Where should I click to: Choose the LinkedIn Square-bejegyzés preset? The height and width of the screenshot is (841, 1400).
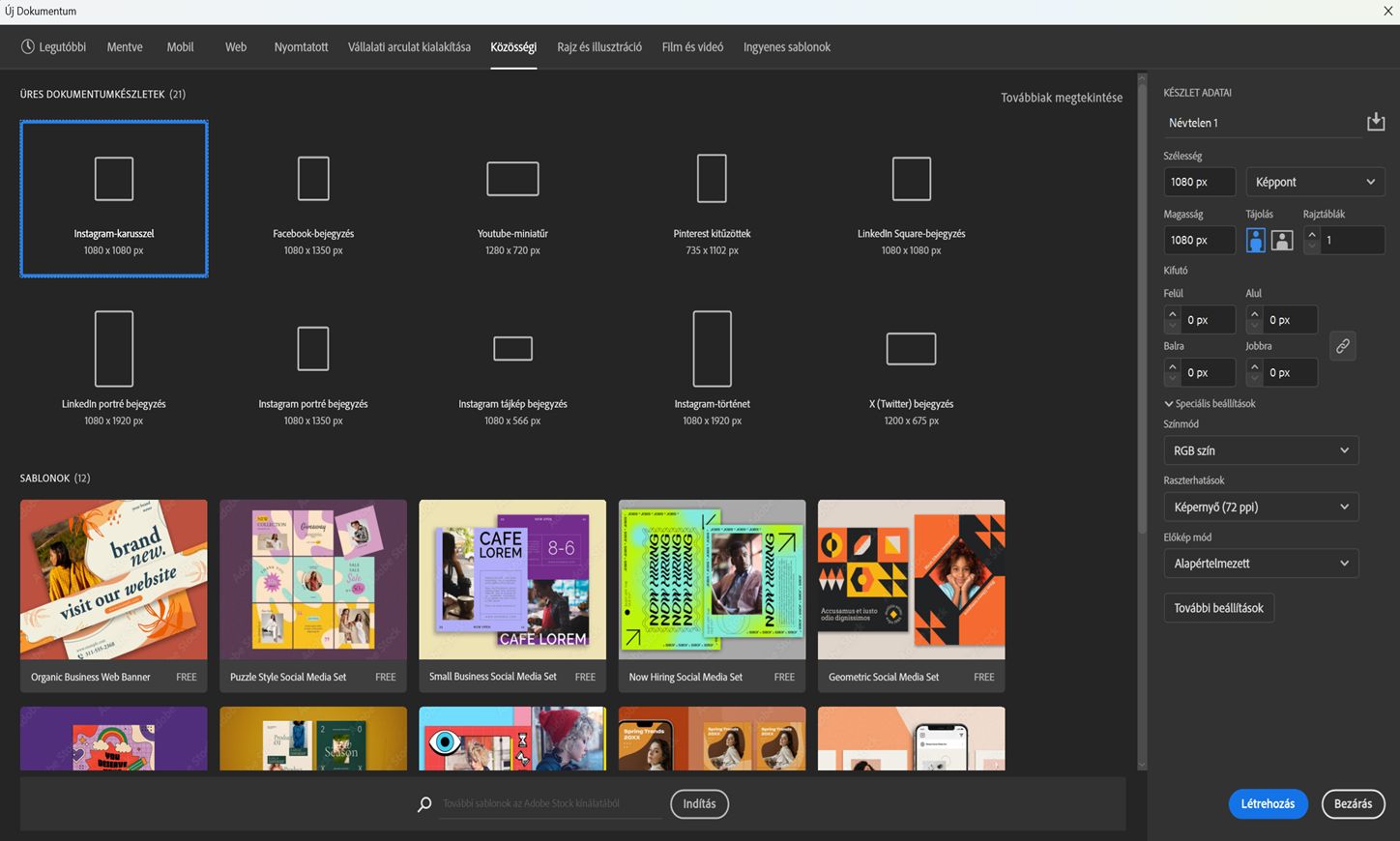[x=911, y=199]
